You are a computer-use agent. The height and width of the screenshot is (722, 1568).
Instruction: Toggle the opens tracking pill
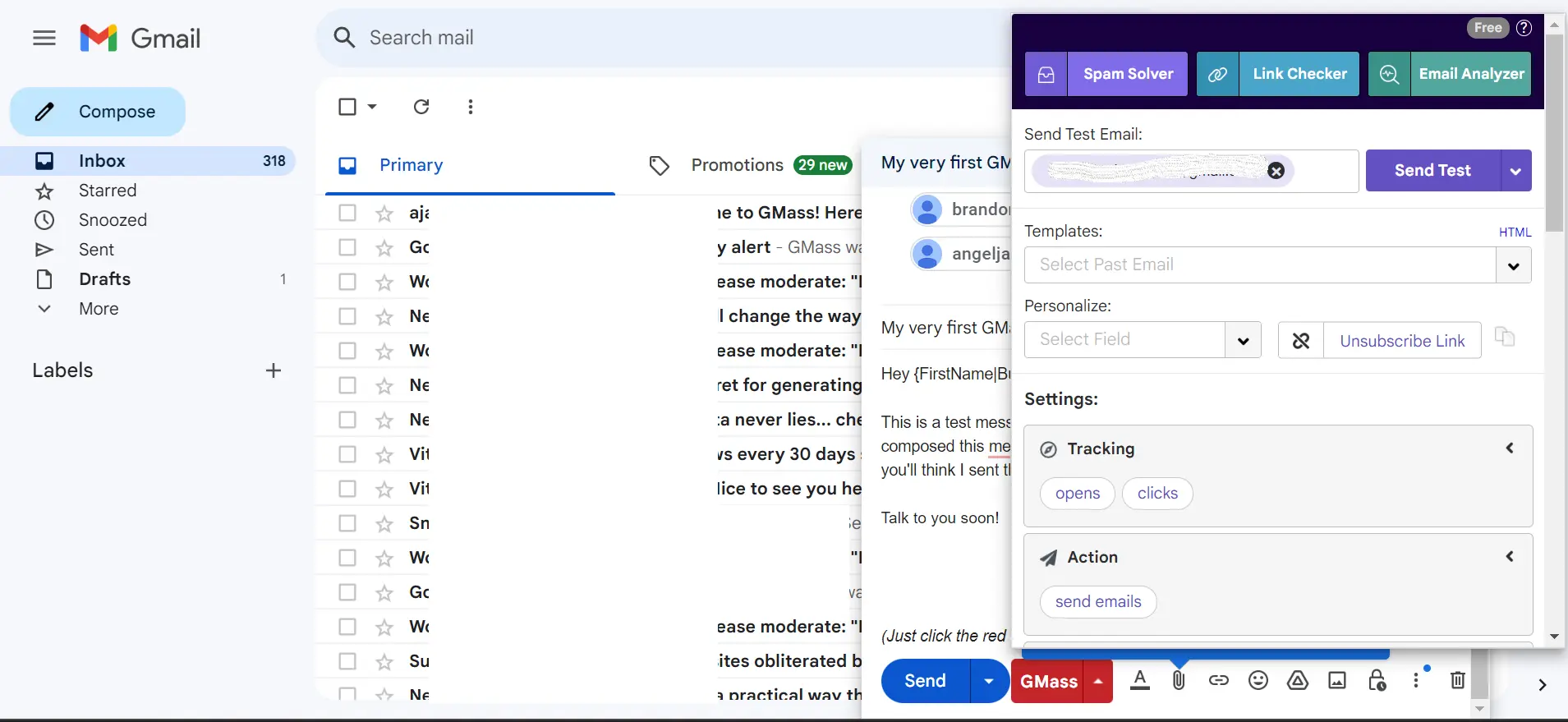(1078, 493)
